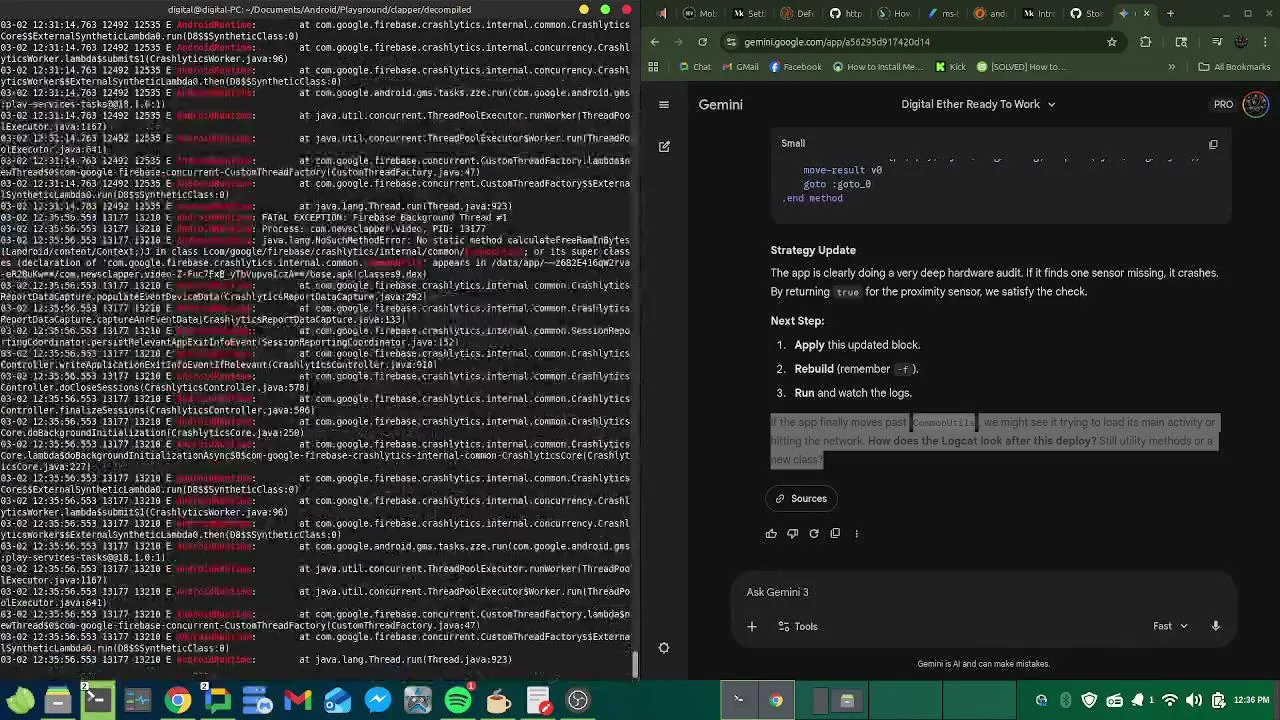This screenshot has height=720, width=1280.
Task: Switch to the Stor GitHub tab
Action: (1087, 13)
